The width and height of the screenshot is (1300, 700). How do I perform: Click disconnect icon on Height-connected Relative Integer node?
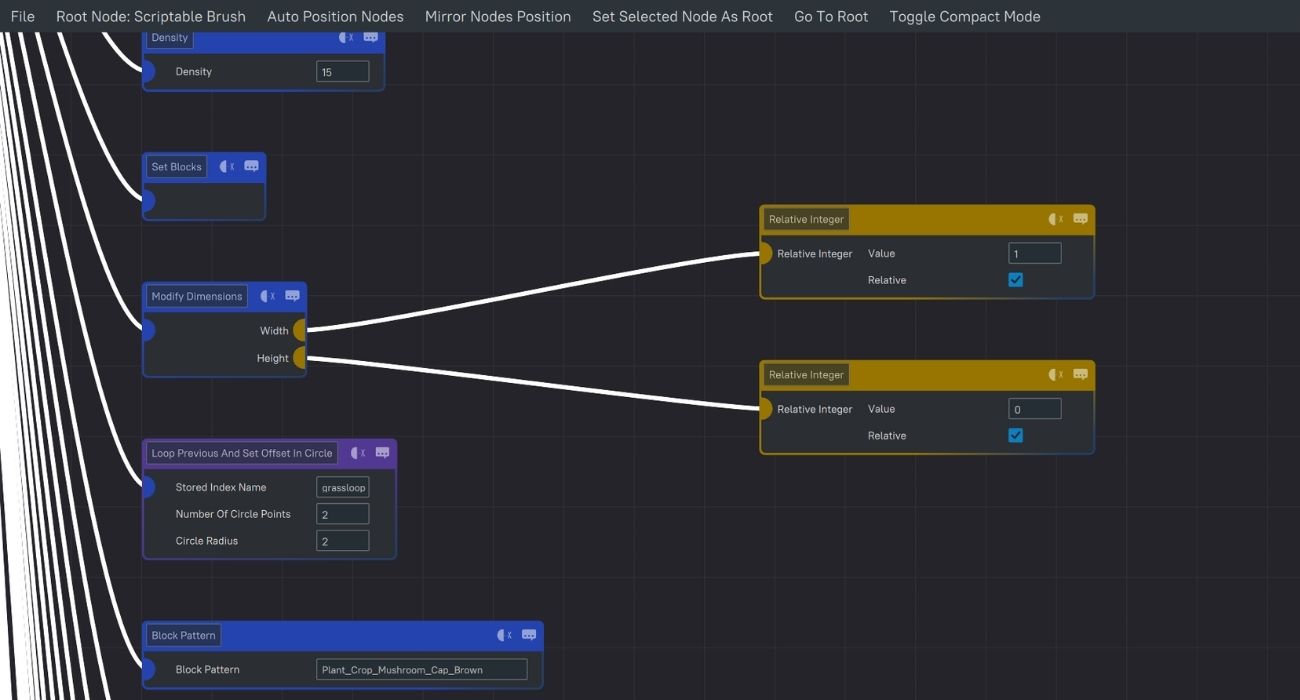pos(1056,375)
